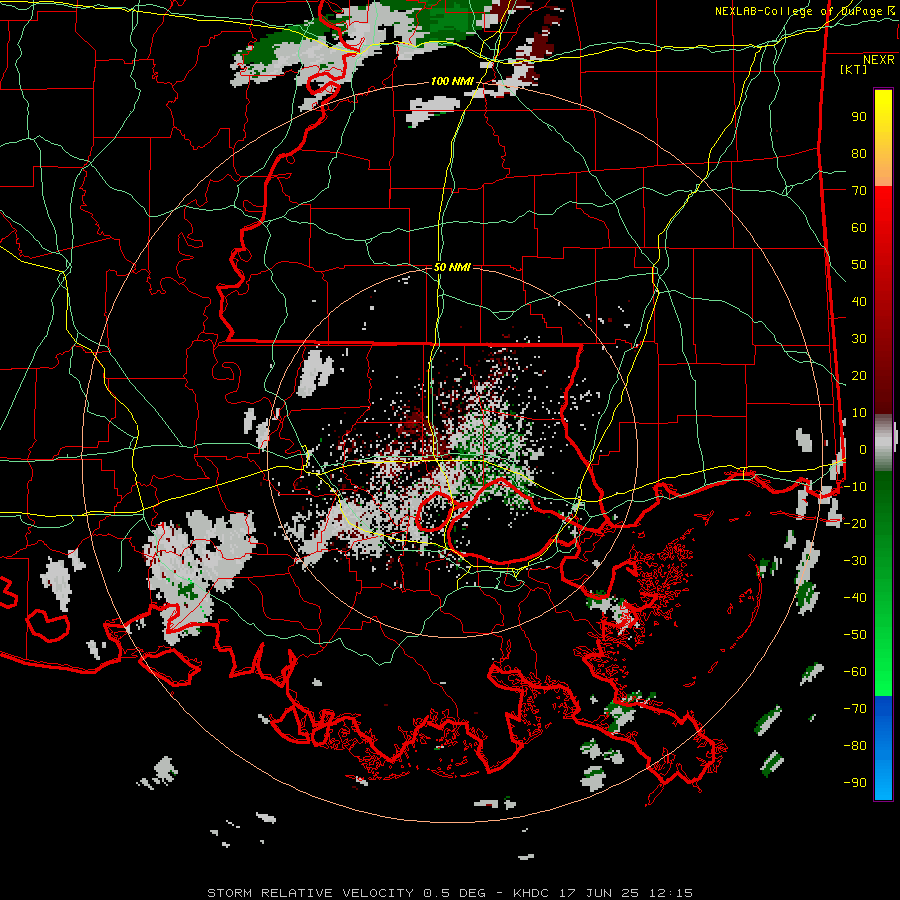Click the 90 value on the velocity scale
The width and height of the screenshot is (900, 900).
click(x=859, y=117)
